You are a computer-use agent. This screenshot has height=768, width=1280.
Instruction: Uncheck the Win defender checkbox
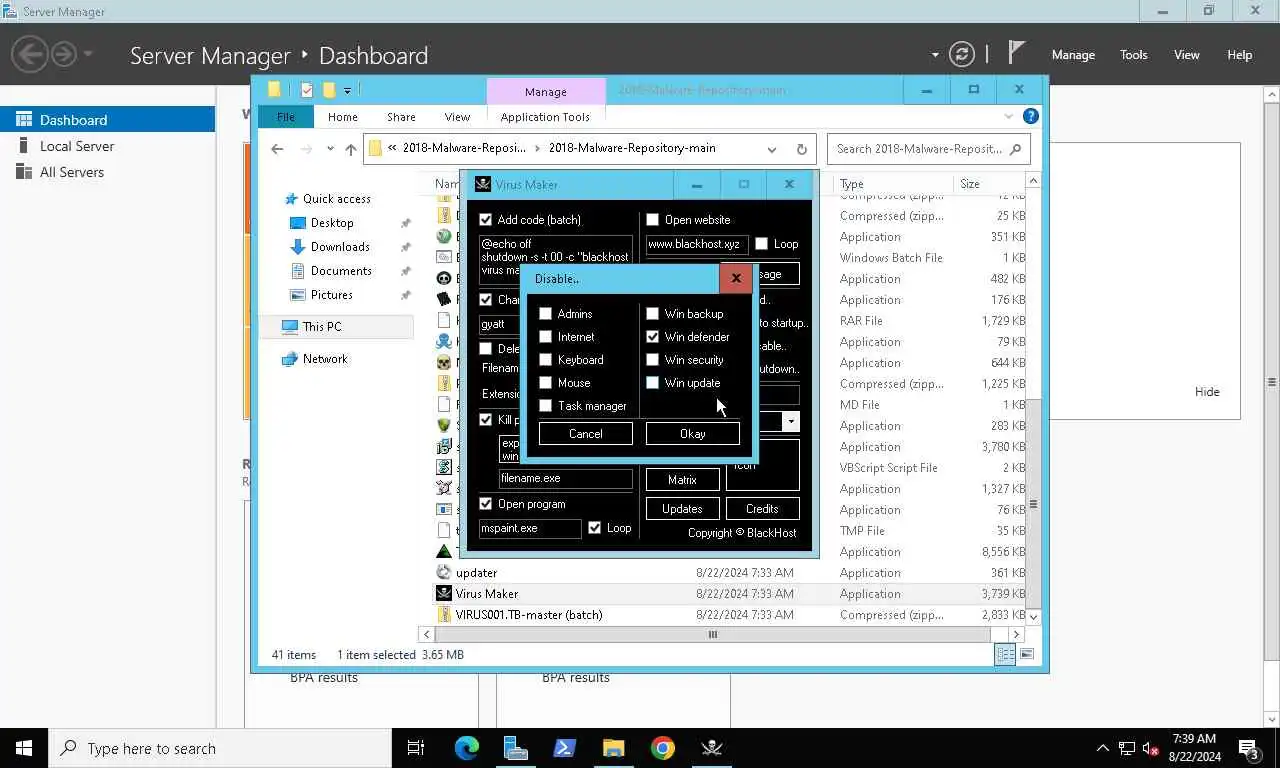click(x=652, y=337)
